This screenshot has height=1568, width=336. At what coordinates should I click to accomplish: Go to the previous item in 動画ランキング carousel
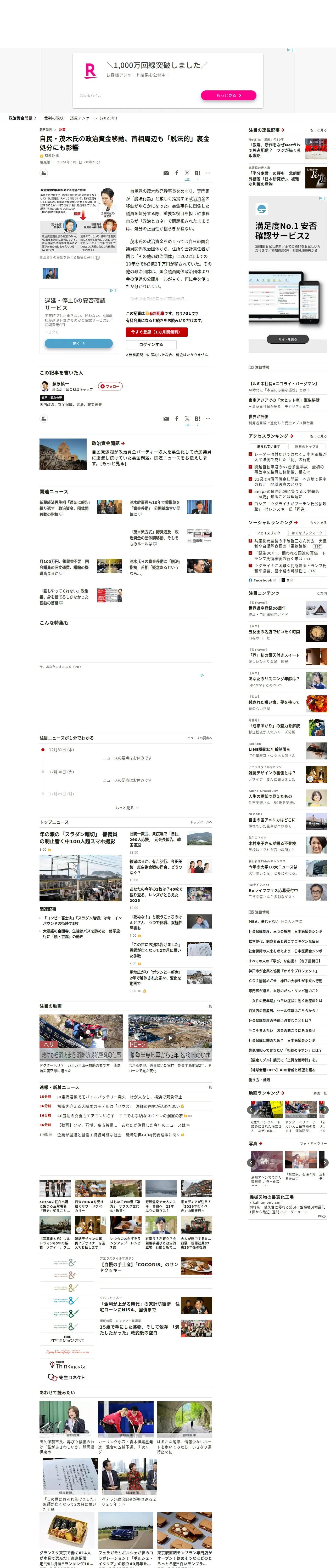tap(251, 1110)
